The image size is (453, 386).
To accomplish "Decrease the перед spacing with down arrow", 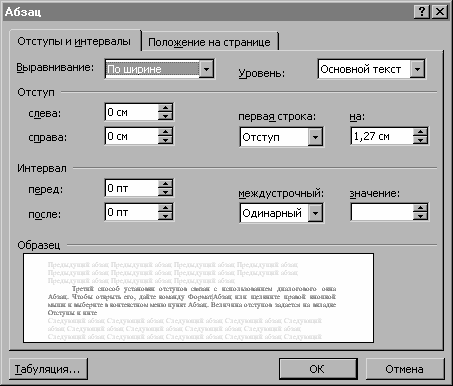I will [x=165, y=192].
